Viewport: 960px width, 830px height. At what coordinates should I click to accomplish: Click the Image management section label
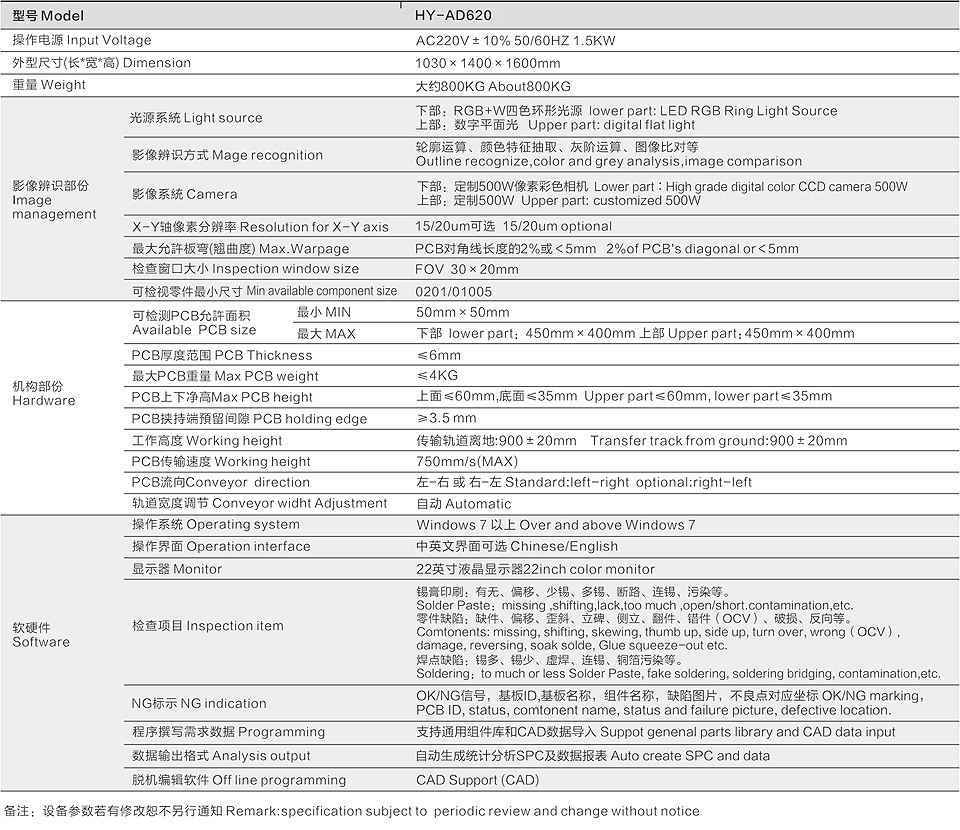pyautogui.click(x=54, y=200)
